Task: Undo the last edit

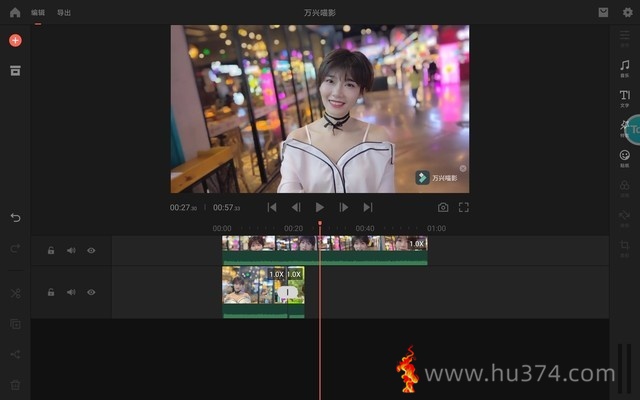Action: tap(16, 218)
